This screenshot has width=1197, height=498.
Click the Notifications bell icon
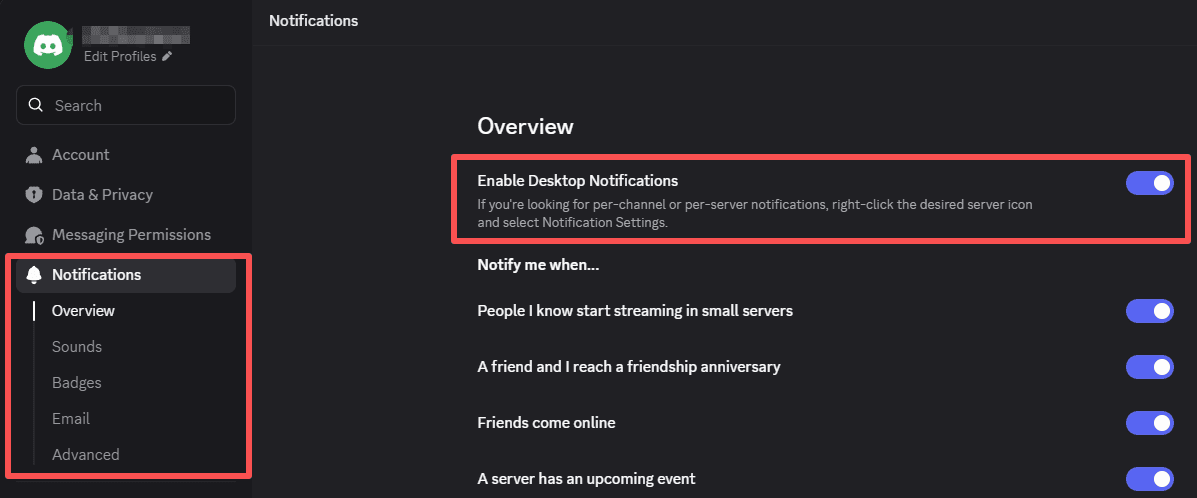(34, 274)
